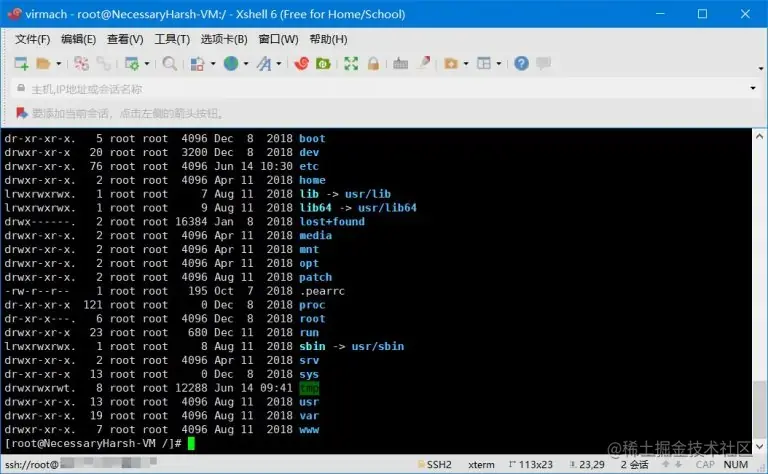The height and width of the screenshot is (474, 768).
Task: Open Help via the blue question mark
Action: [x=521, y=63]
